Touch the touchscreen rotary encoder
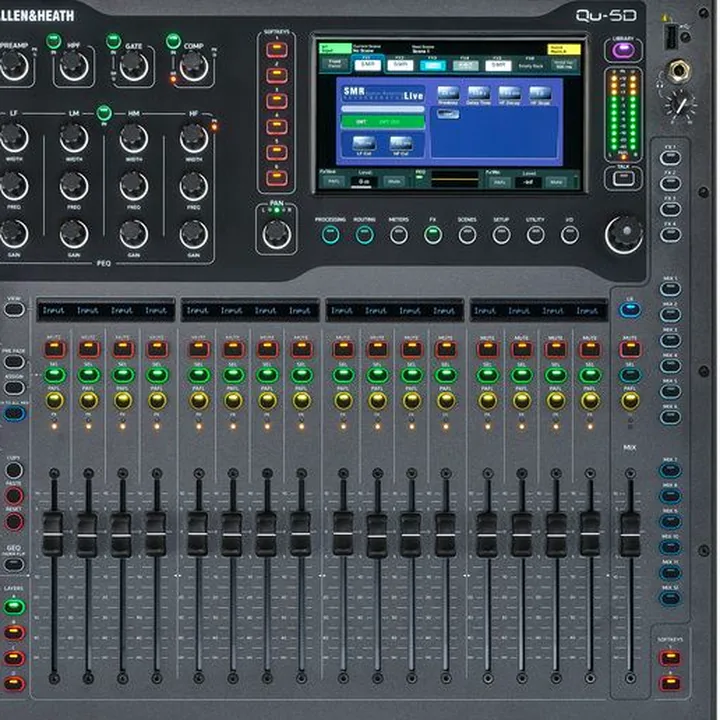 624,234
